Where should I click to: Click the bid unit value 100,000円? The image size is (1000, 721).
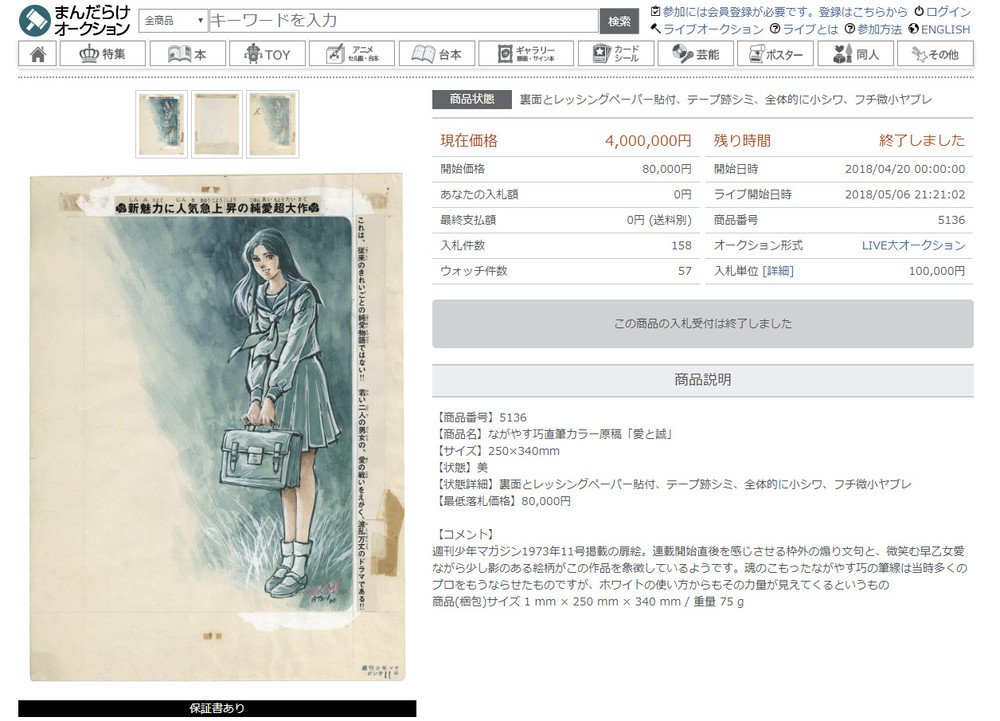936,271
